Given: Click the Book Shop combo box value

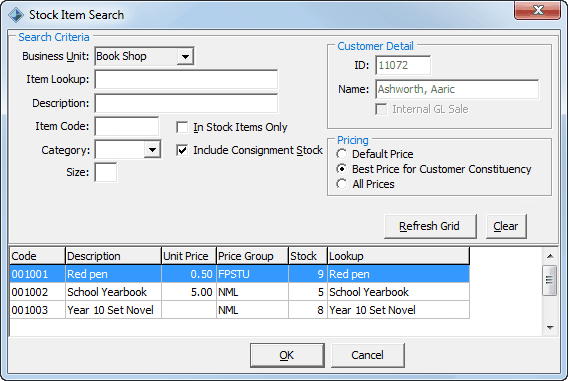Looking at the screenshot, I should tap(136, 56).
